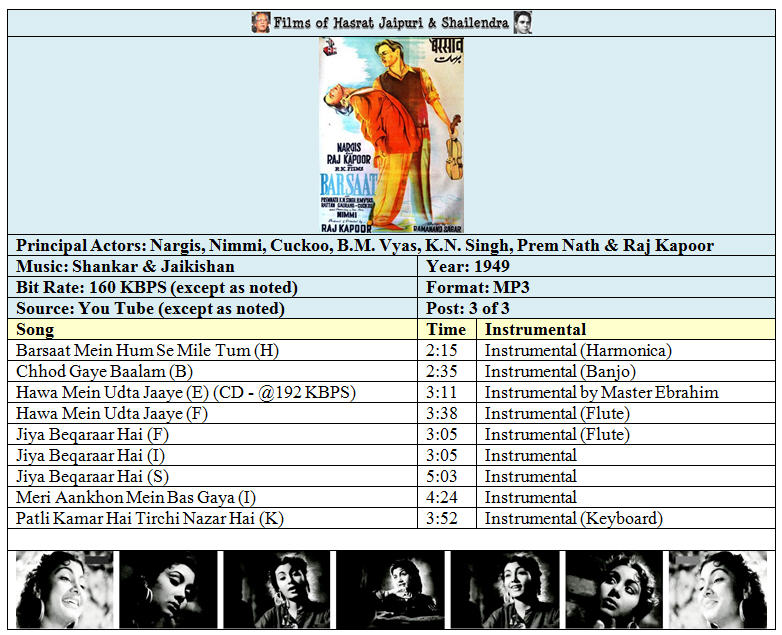Click the Shailendra portrait icon in header
Screen dimensions: 782x635
coord(522,22)
